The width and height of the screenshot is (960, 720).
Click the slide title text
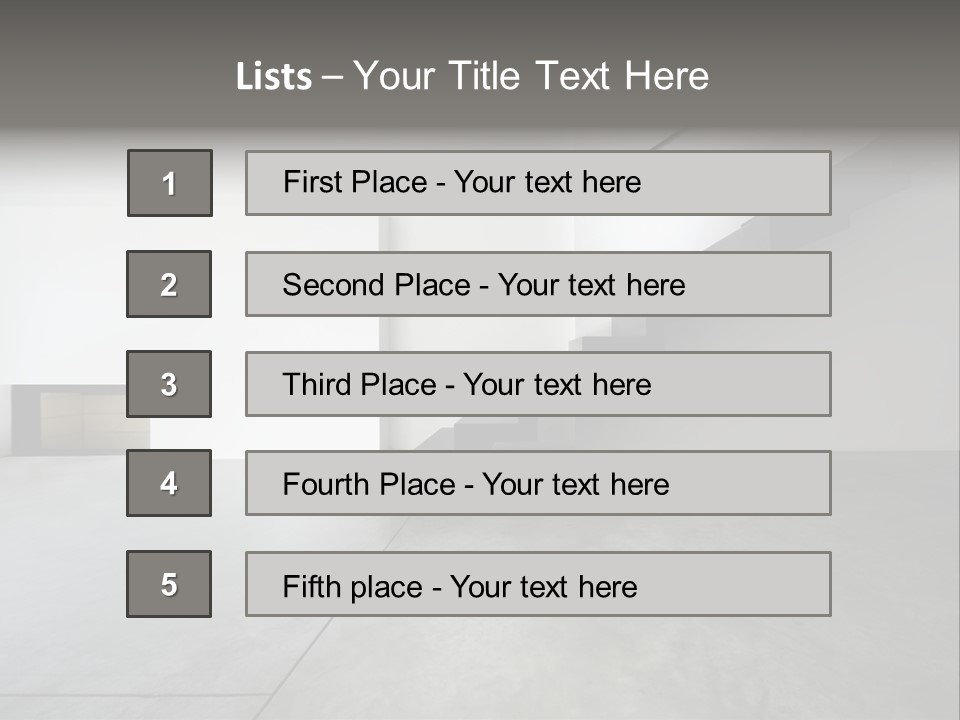click(472, 76)
